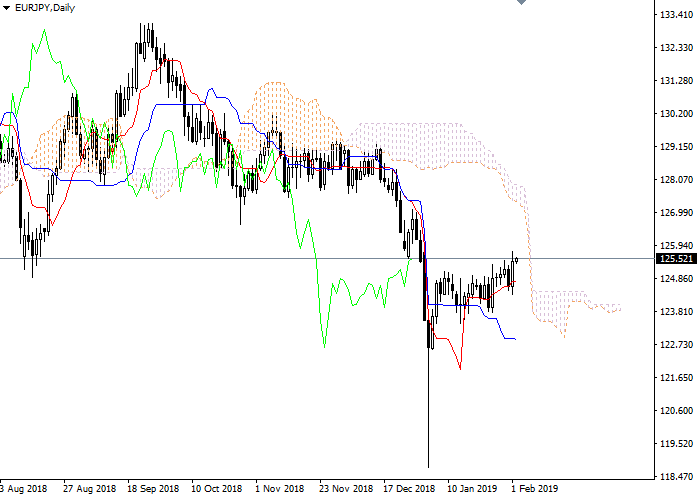Click the EURJPY,Daily chart title
The height and width of the screenshot is (500, 700).
(45, 8)
